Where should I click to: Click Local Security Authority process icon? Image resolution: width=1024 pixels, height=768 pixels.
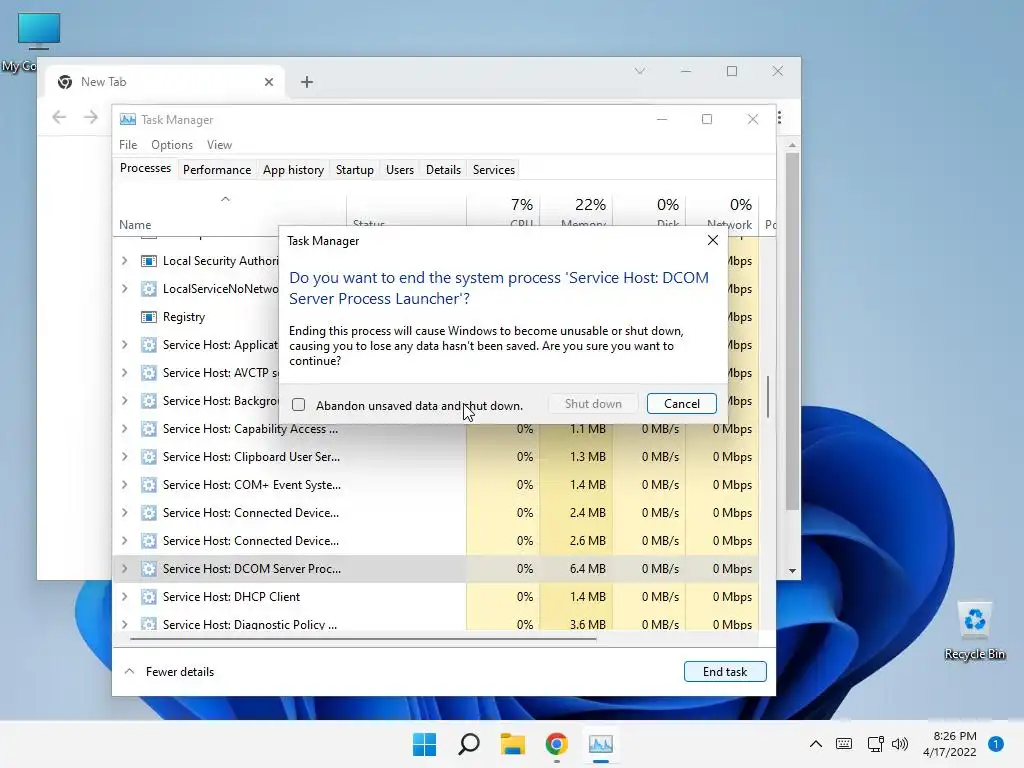tap(149, 261)
